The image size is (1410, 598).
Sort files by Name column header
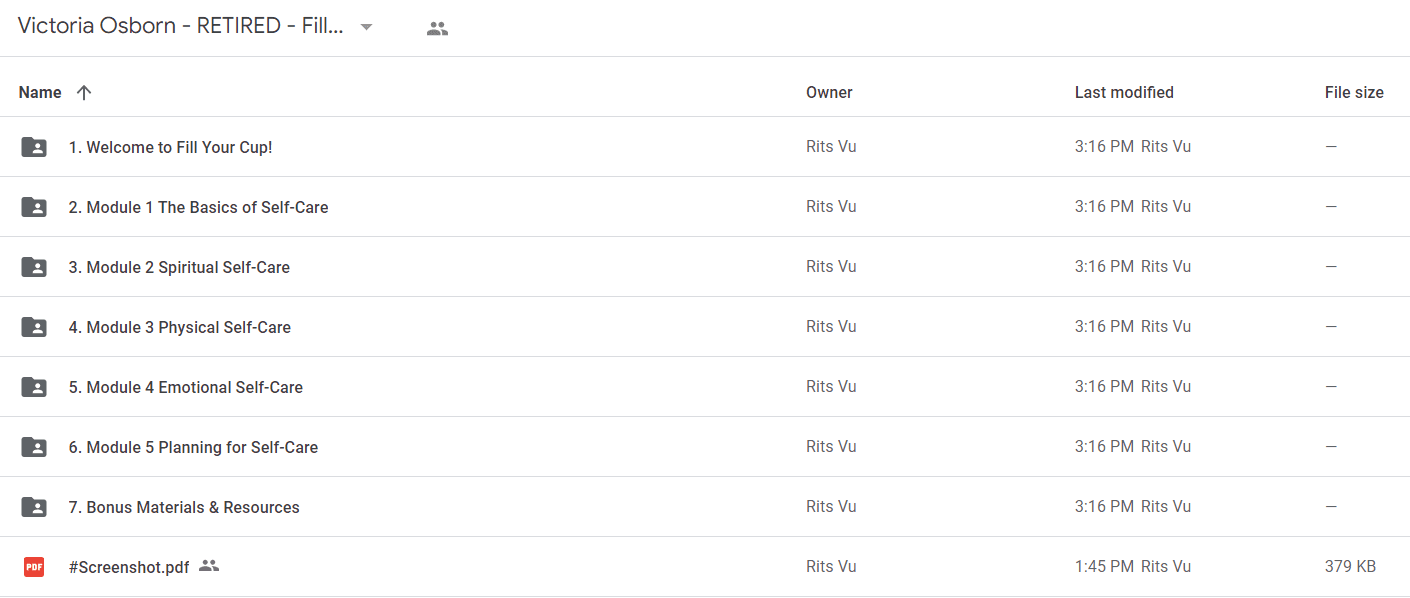point(40,92)
